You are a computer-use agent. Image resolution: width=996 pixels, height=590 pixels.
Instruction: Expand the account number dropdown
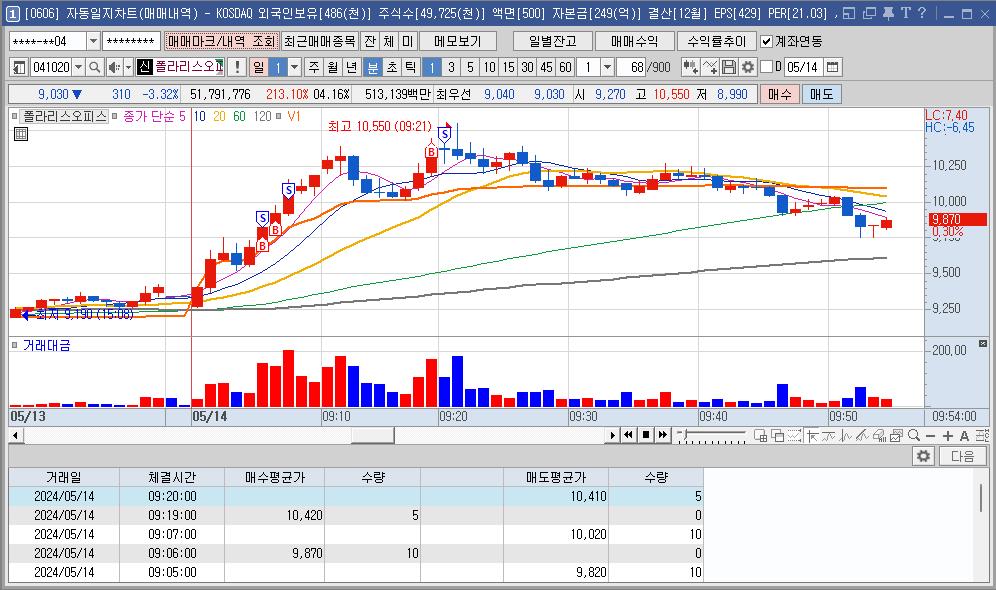[x=93, y=41]
